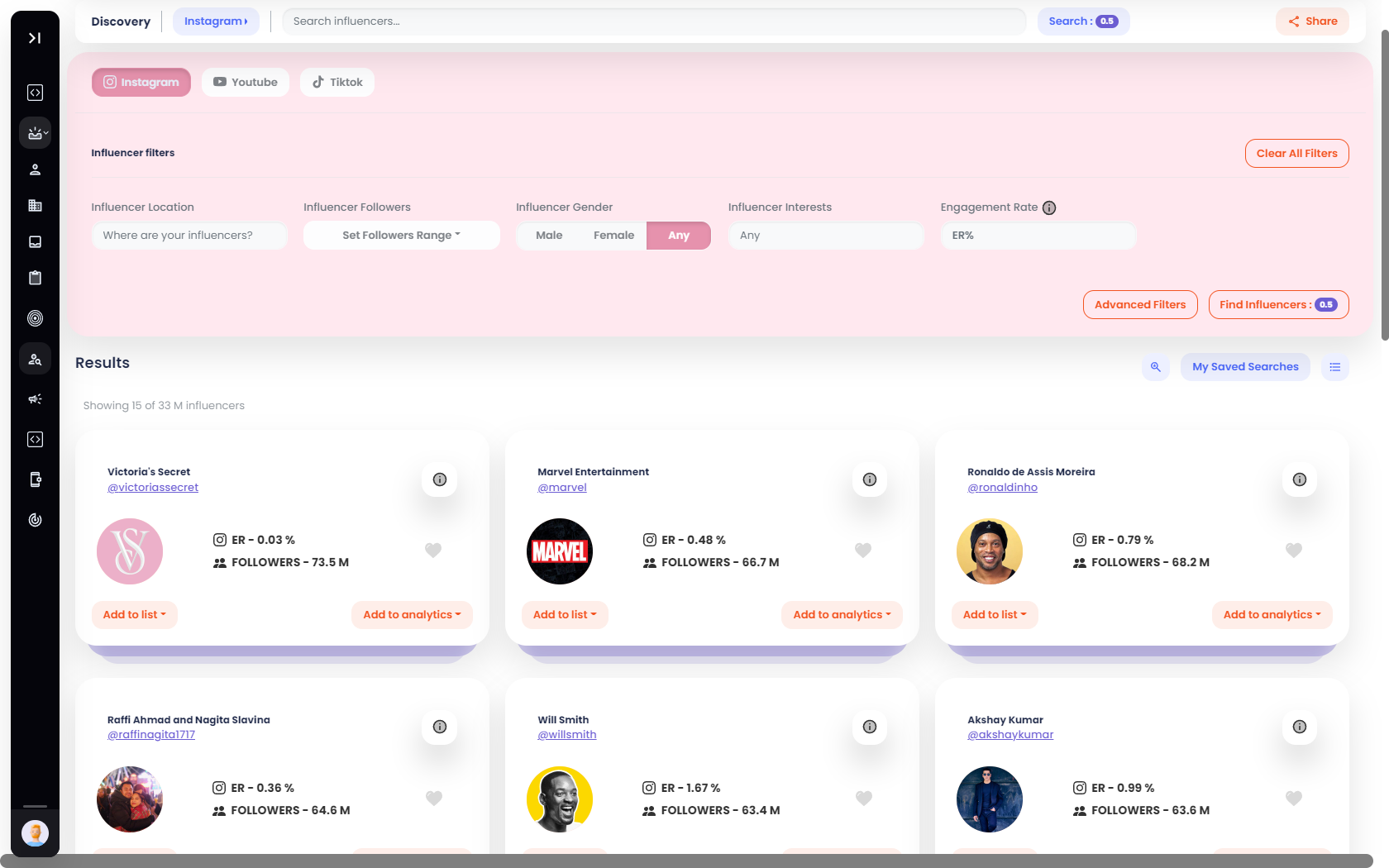Favorite Will Smith with the heart
The height and width of the screenshot is (868, 1389).
[x=864, y=798]
